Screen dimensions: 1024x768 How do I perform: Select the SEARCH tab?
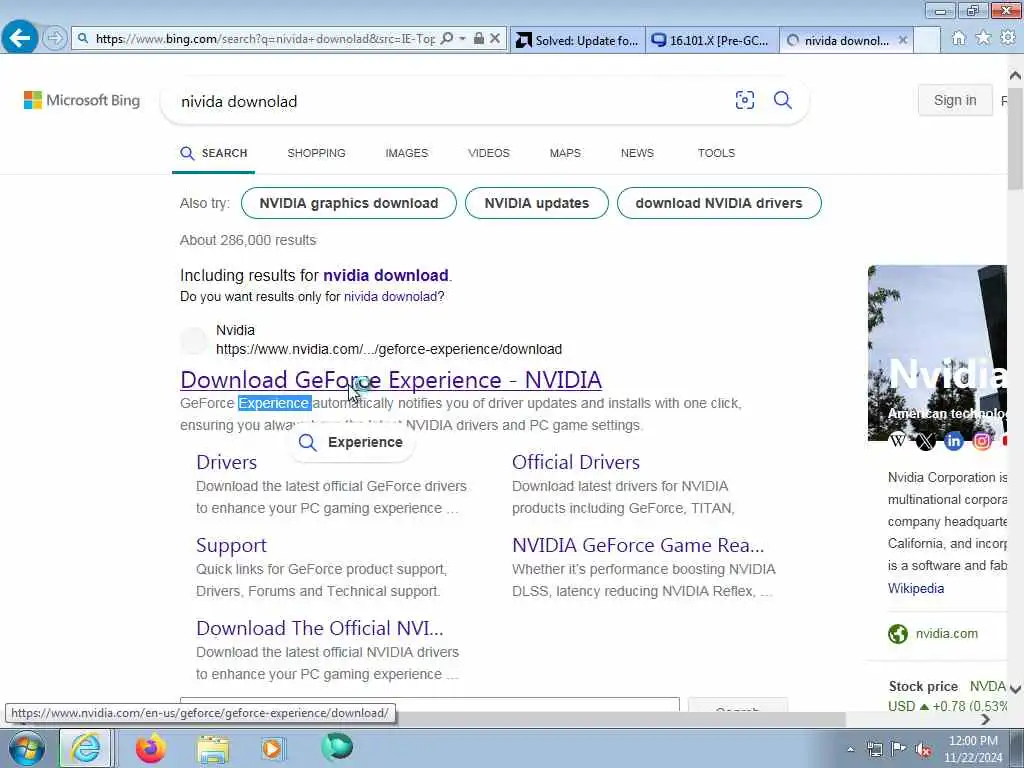tap(214, 153)
